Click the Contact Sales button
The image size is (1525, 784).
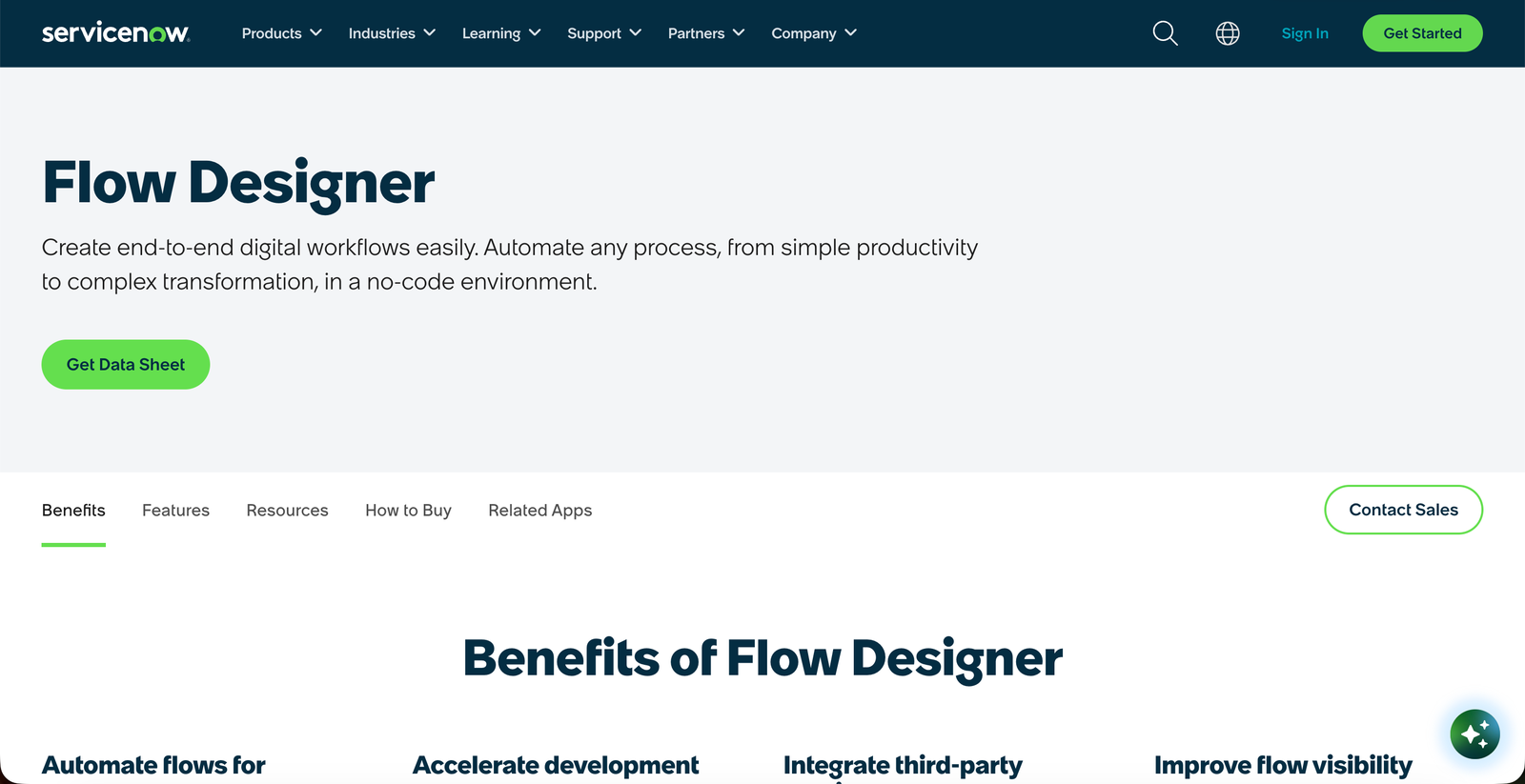pos(1403,510)
